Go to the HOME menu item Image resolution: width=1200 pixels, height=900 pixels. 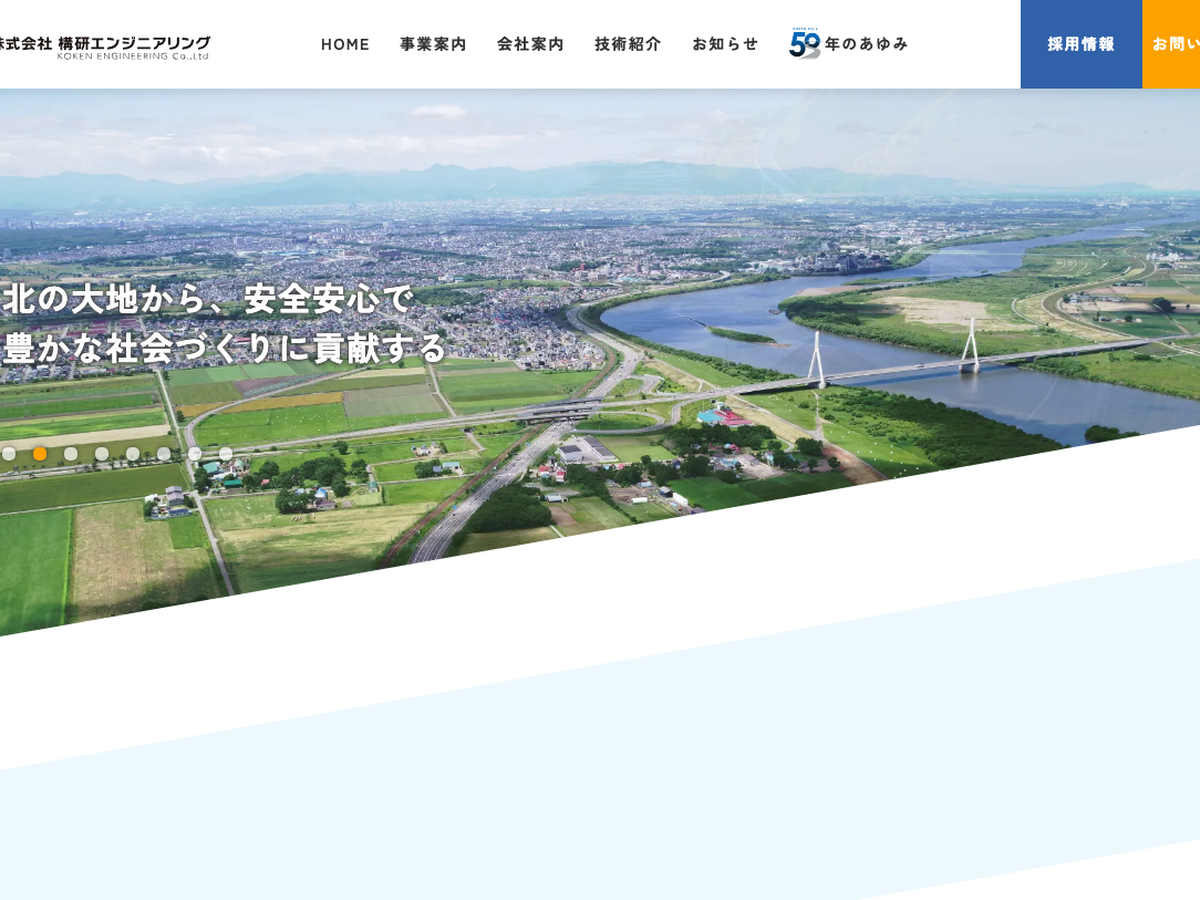345,44
